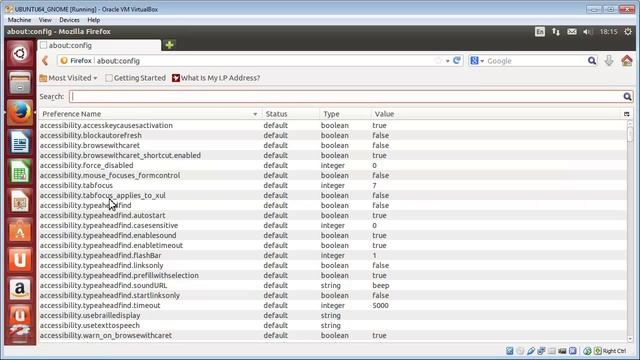
Task: Select accessibility.force_disabled preference
Action: point(333,165)
